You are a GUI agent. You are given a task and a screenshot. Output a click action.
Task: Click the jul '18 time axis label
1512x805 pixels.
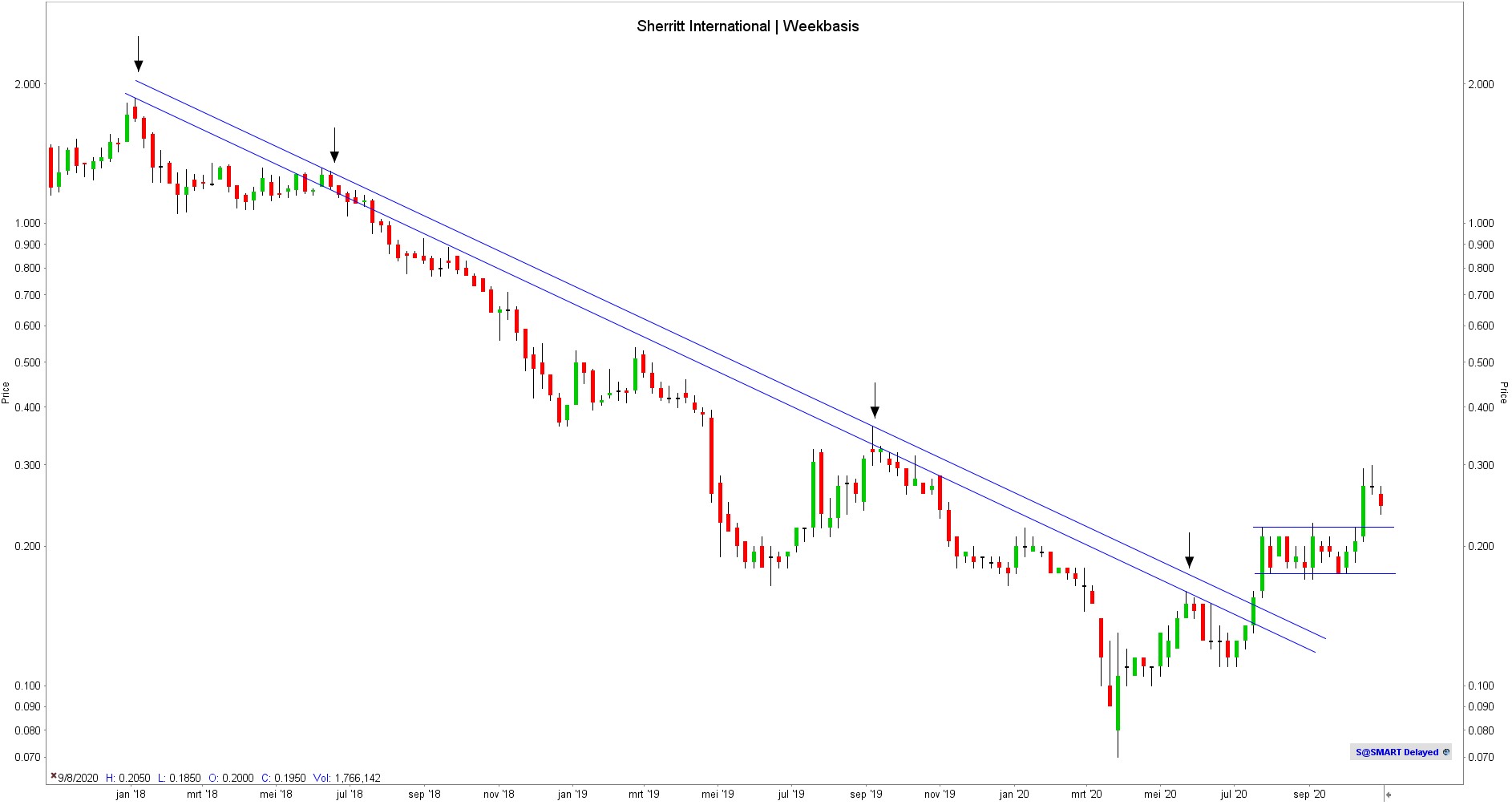point(350,795)
